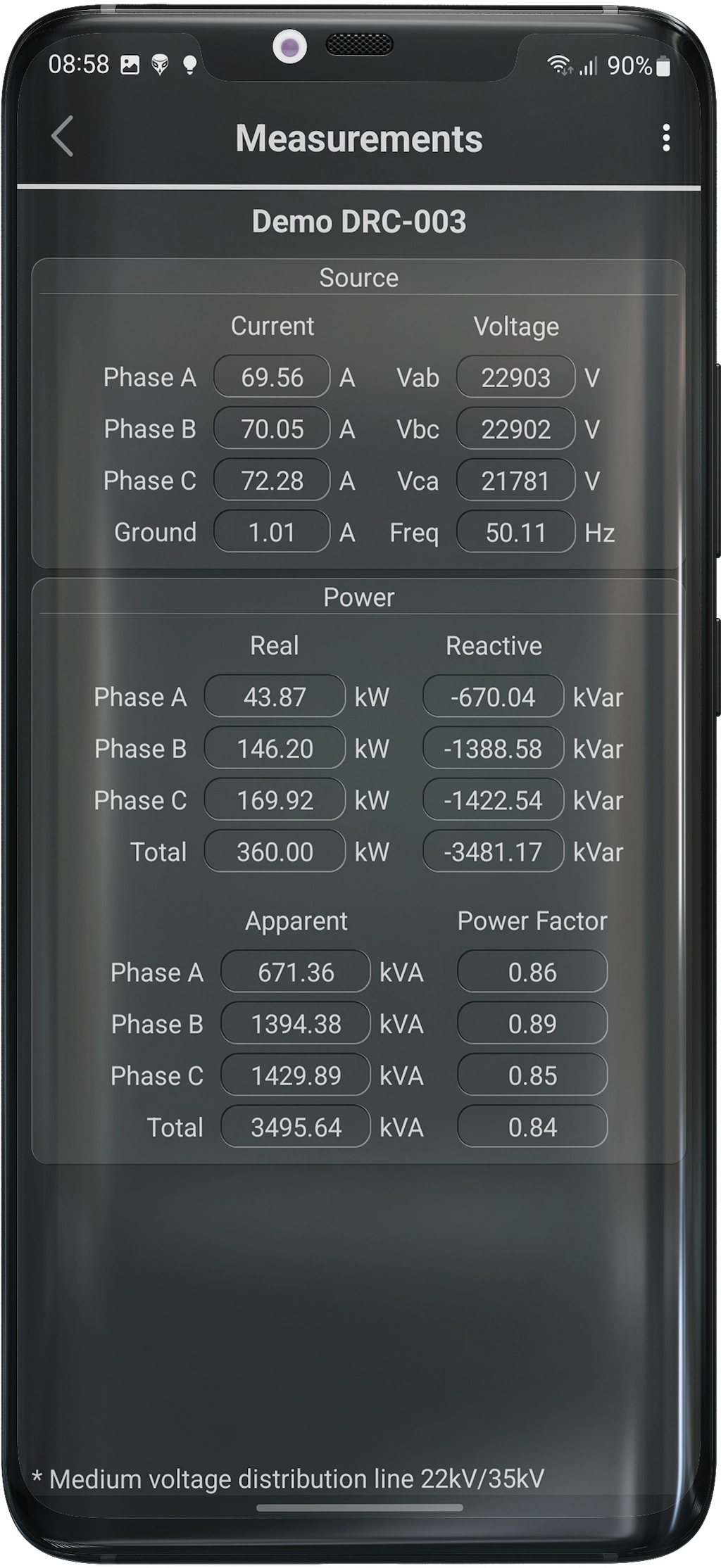The height and width of the screenshot is (1568, 721).
Task: Select Ground current value 1.01
Action: 272,532
